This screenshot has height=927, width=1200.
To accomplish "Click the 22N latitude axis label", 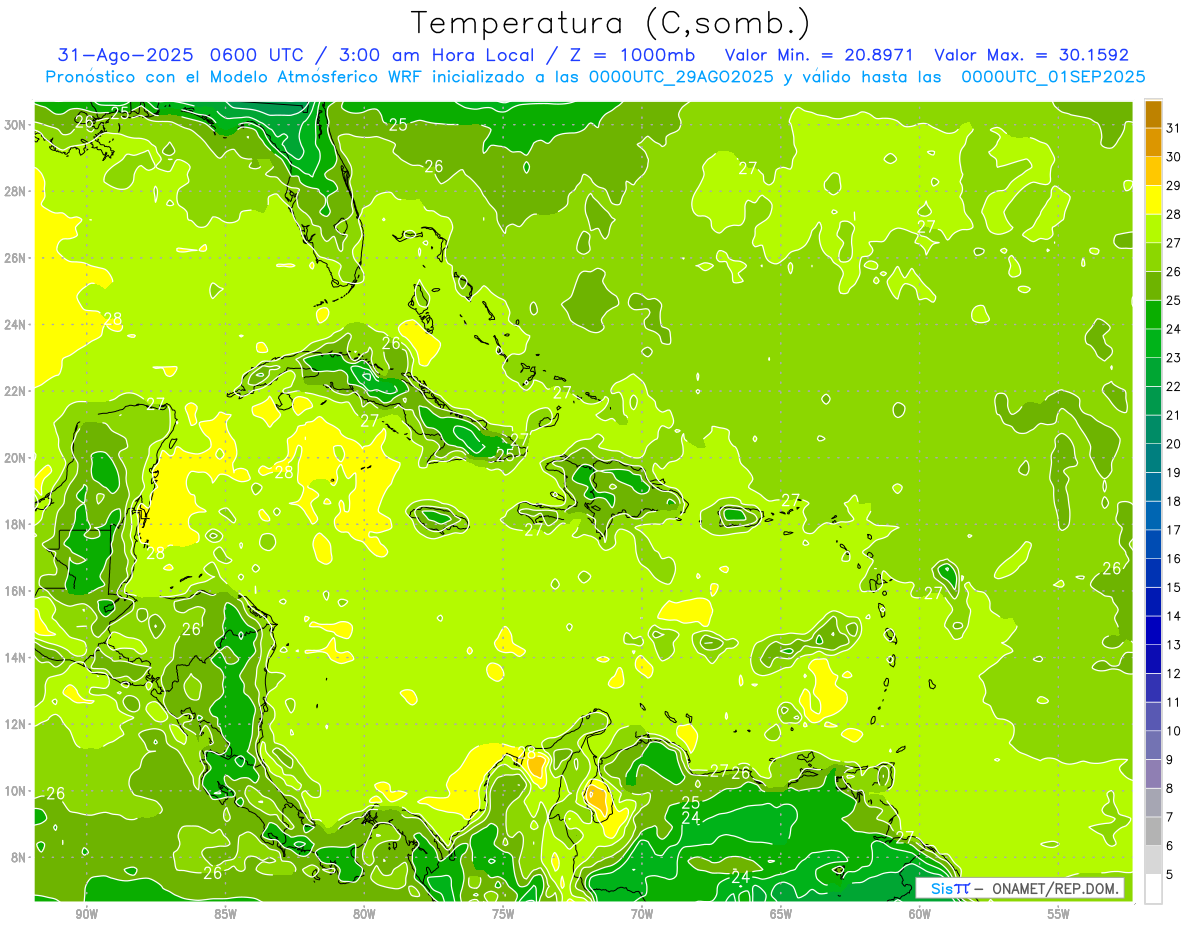I will pos(16,391).
